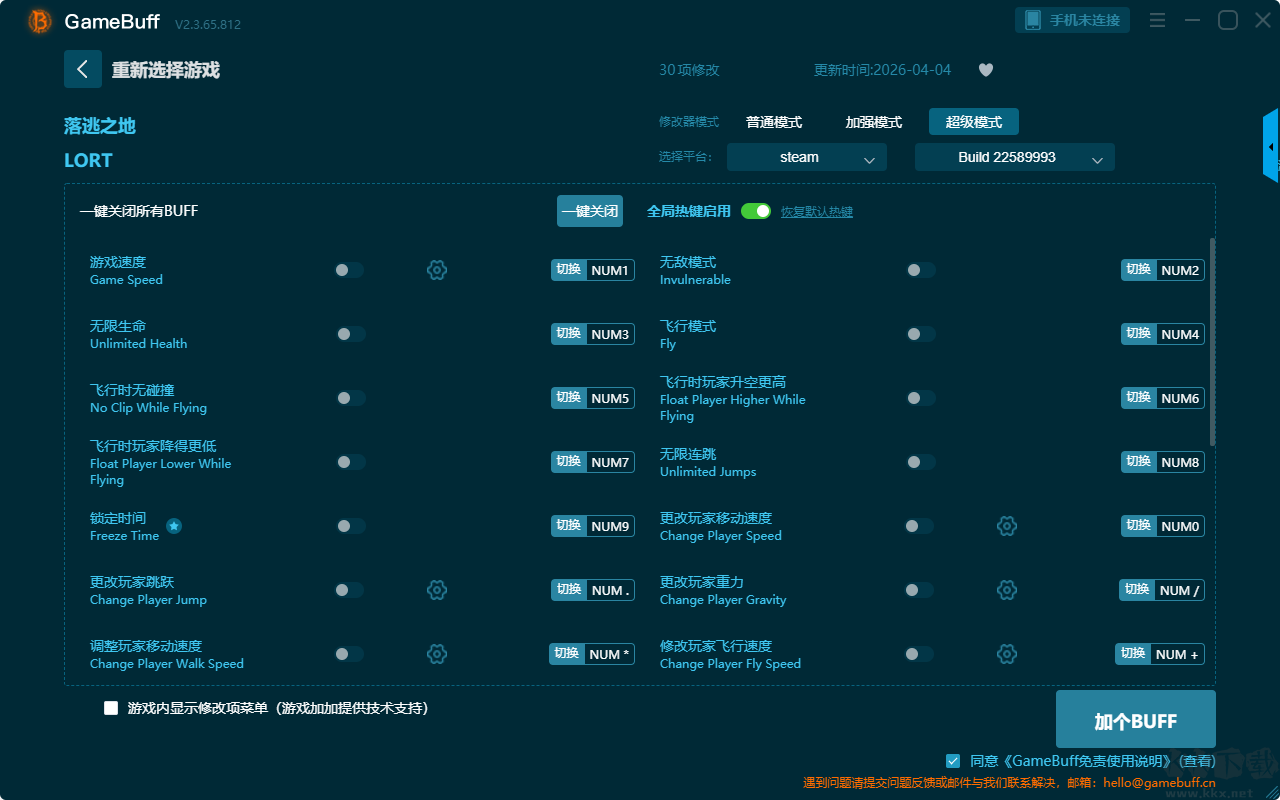Click the 切换 button for NUM3

pyautogui.click(x=569, y=334)
